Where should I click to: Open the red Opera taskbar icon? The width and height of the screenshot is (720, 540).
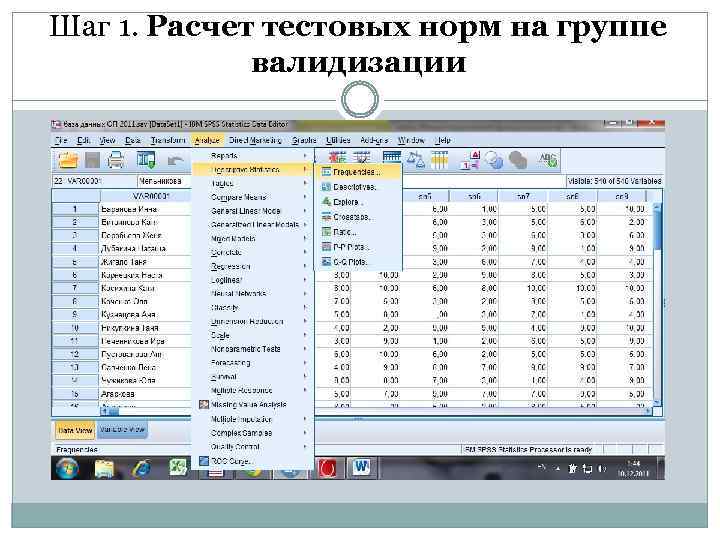[327, 468]
